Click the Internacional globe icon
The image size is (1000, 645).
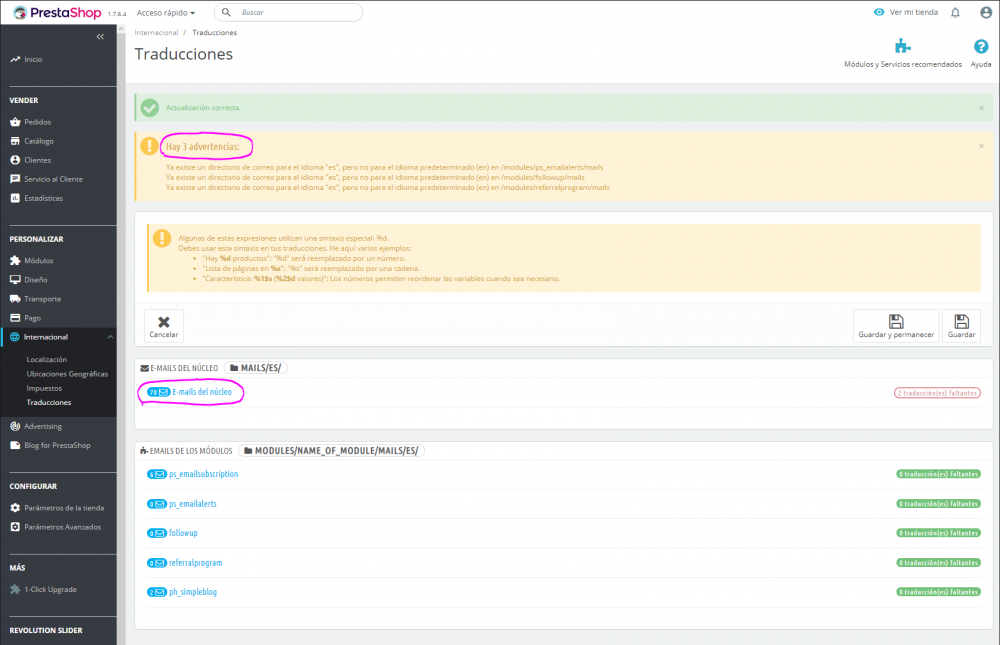point(15,337)
